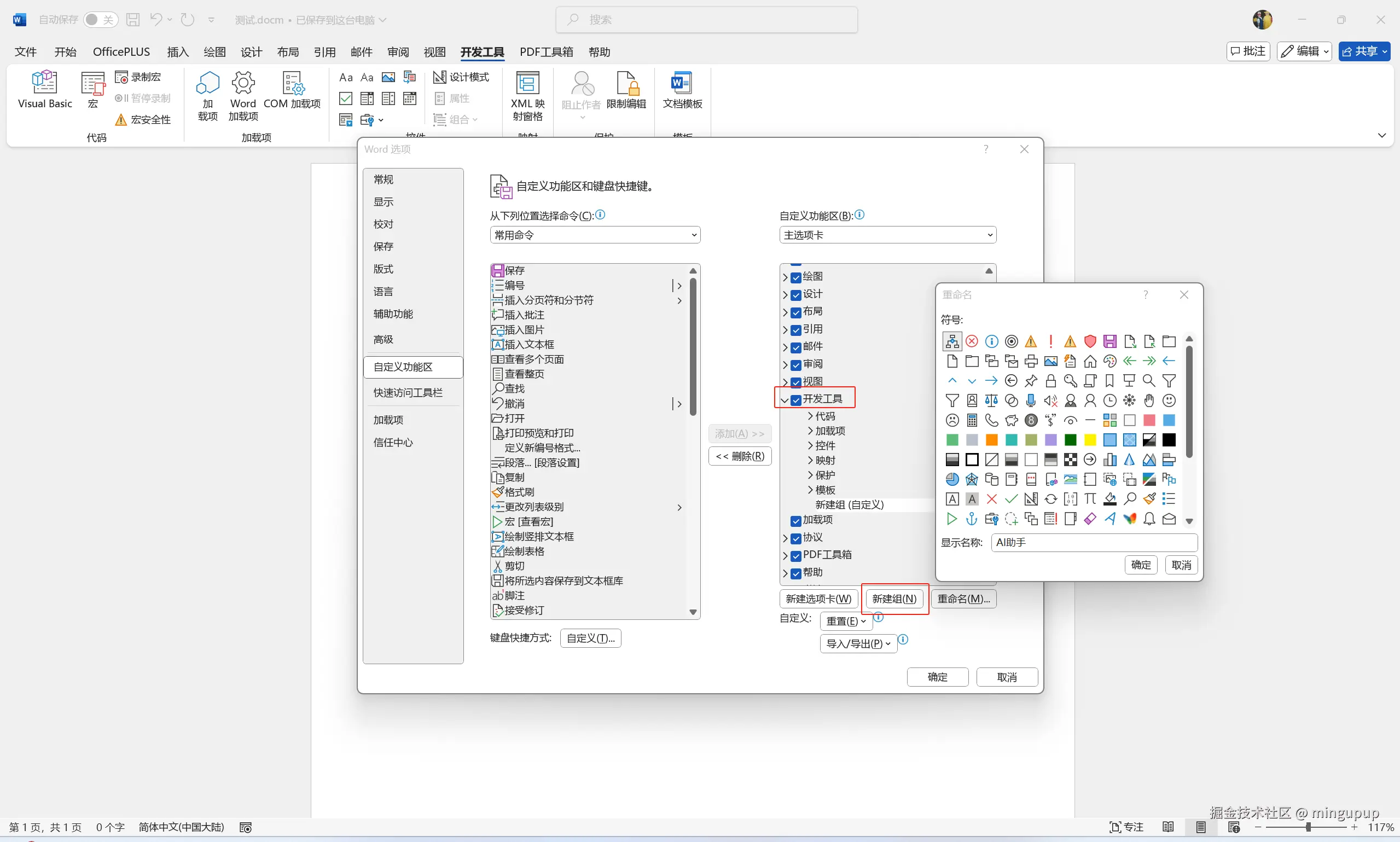Select the green checkmark symbol
Viewport: 1400px width, 842px height.
point(1012,499)
